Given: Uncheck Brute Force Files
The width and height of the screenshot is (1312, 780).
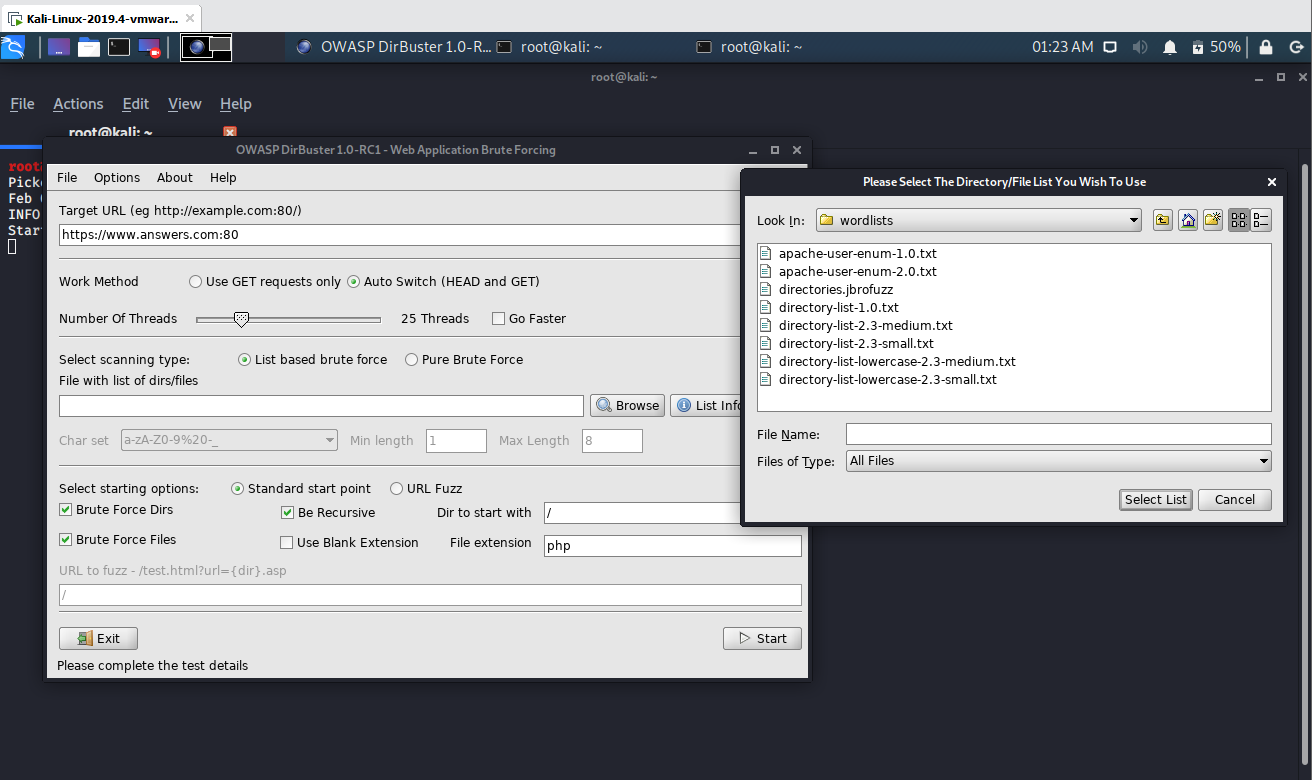Looking at the screenshot, I should [118, 540].
